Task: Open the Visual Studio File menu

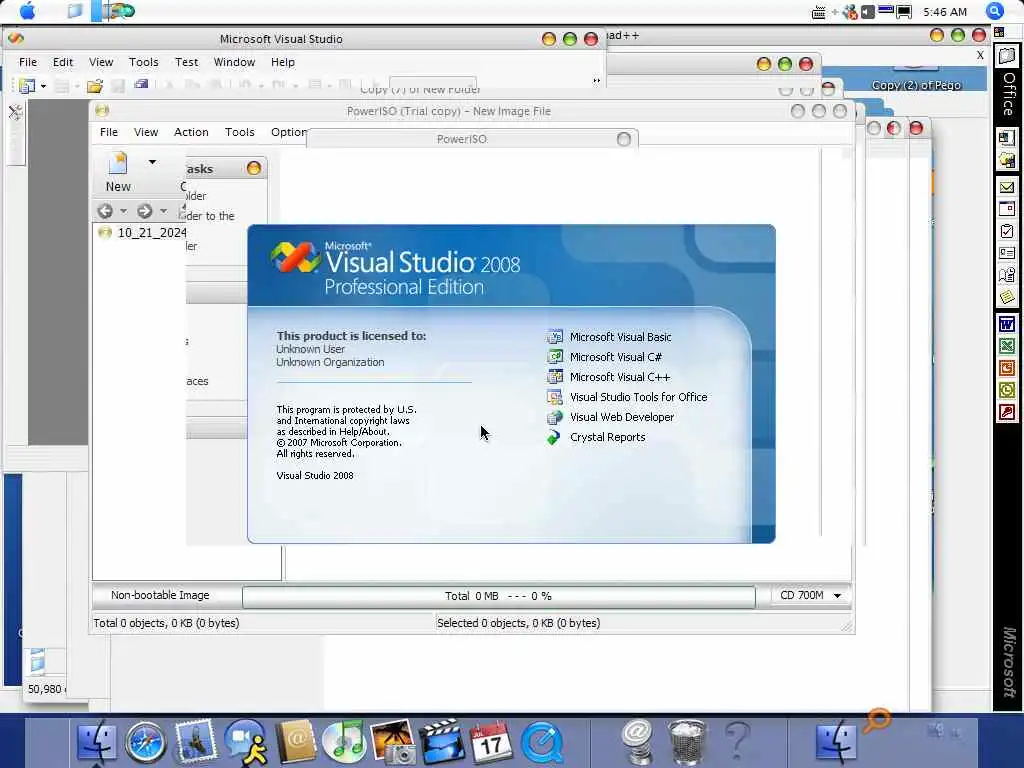Action: tap(27, 62)
